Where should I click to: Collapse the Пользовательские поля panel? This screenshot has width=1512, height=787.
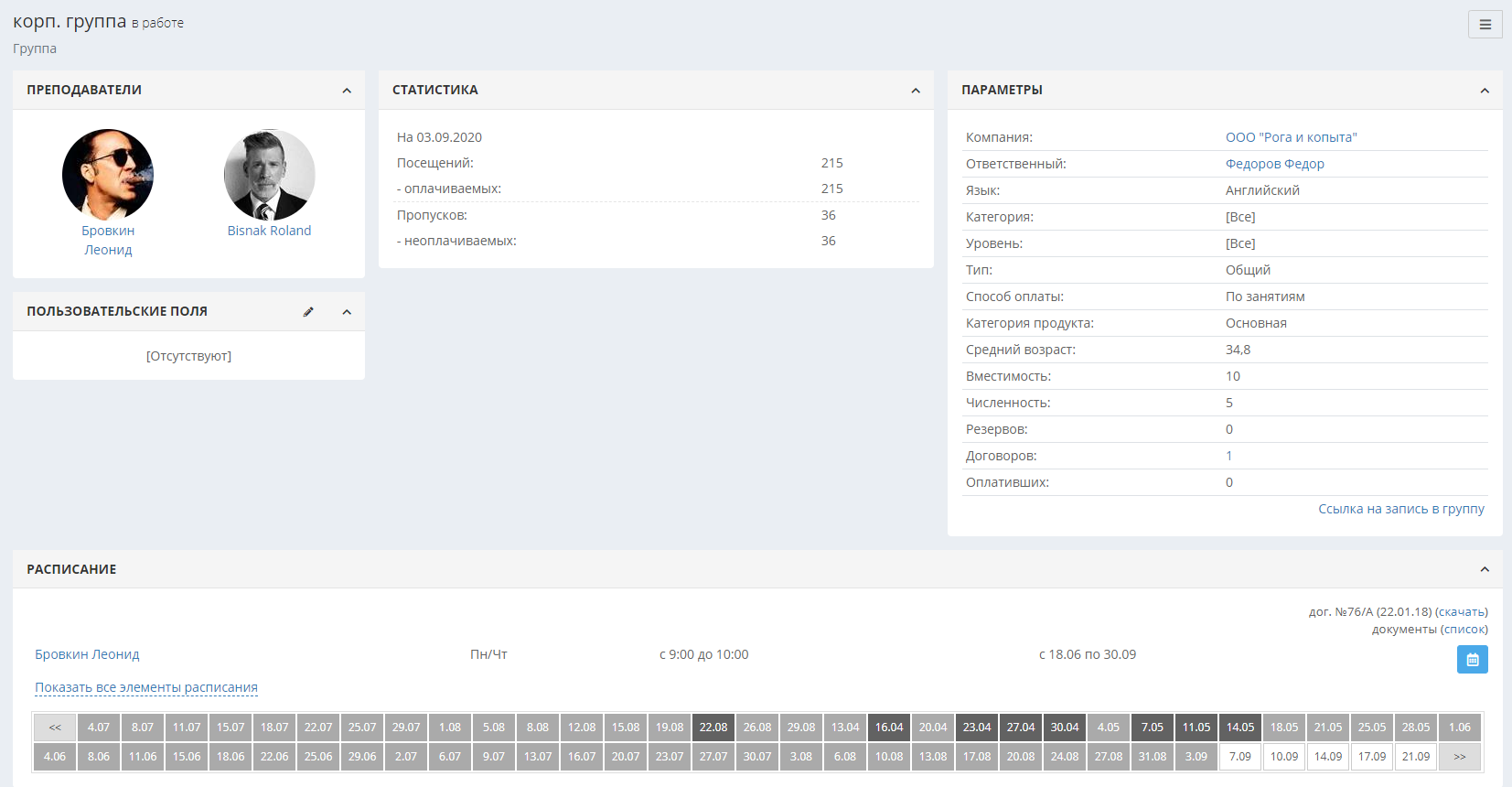point(347,312)
